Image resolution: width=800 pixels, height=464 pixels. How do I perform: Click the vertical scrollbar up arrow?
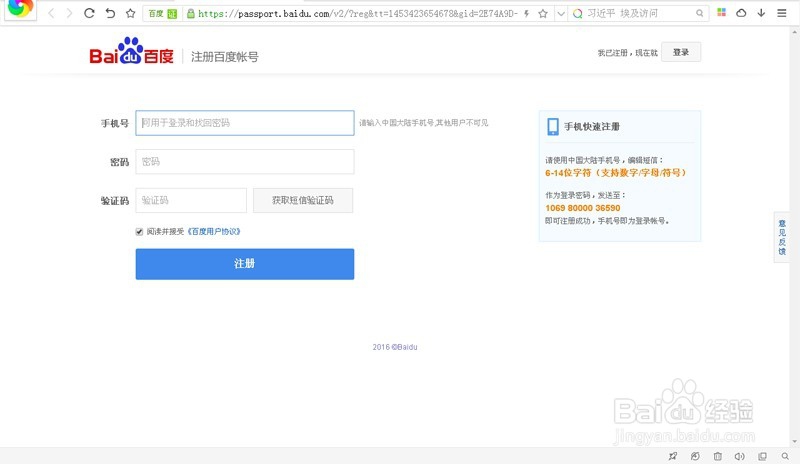(x=795, y=32)
